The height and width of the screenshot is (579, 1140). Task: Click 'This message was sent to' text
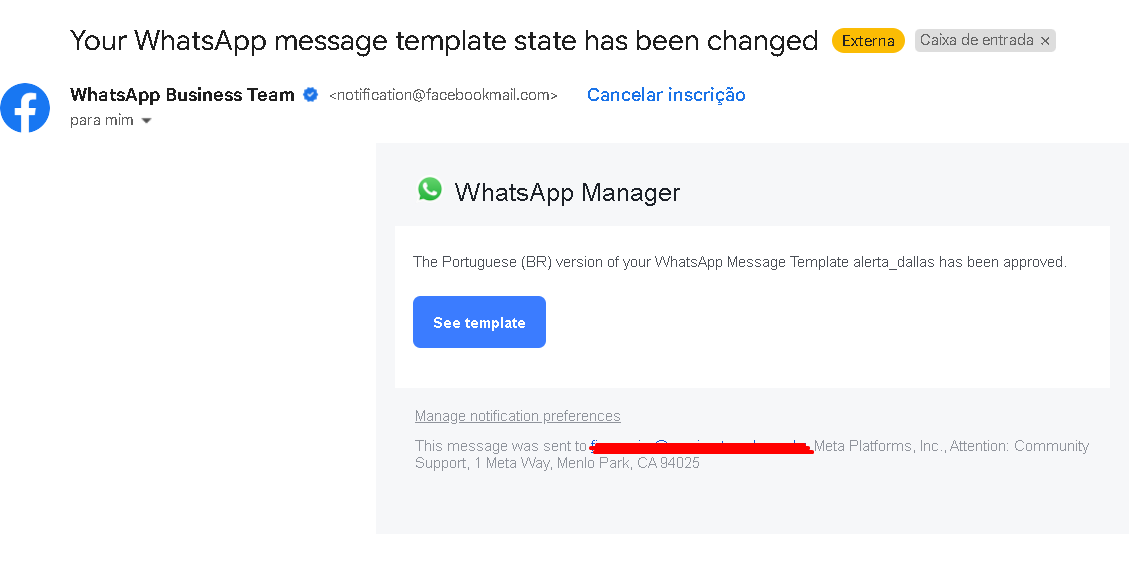pos(501,446)
